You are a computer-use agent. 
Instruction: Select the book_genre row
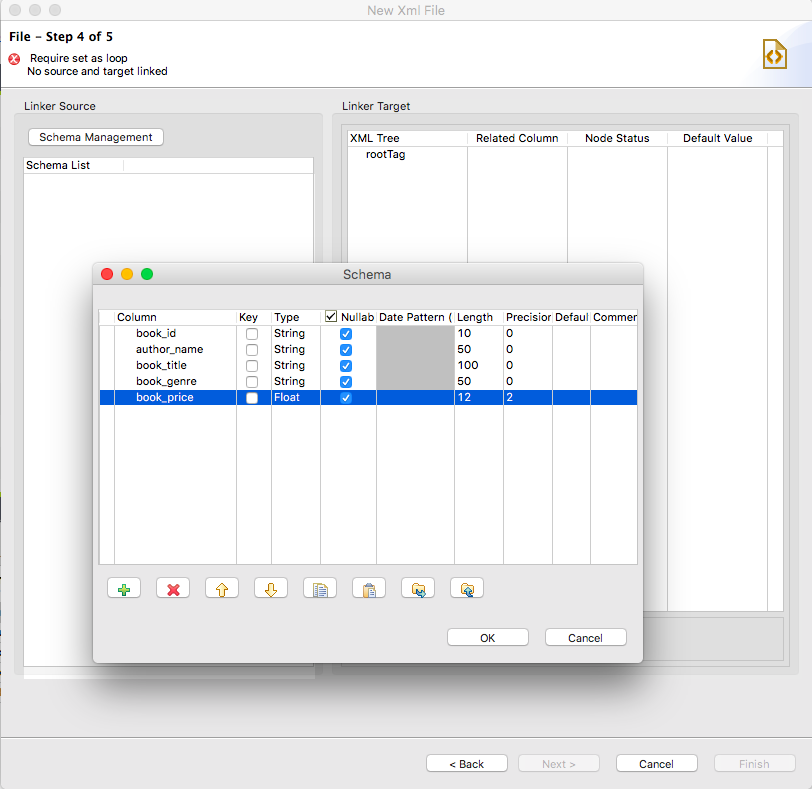[167, 381]
